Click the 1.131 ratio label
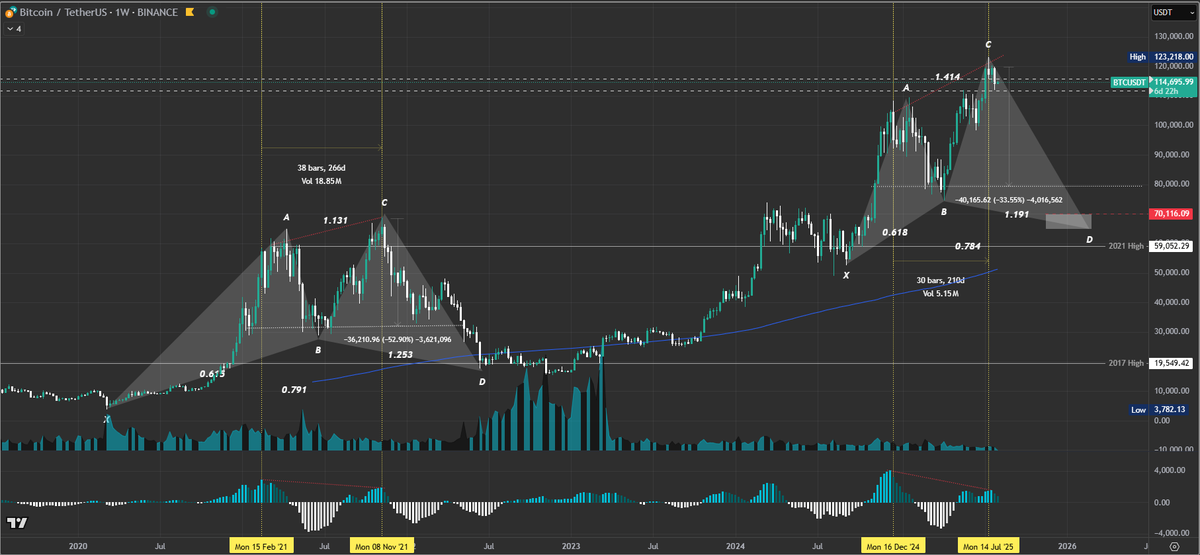 (335, 221)
